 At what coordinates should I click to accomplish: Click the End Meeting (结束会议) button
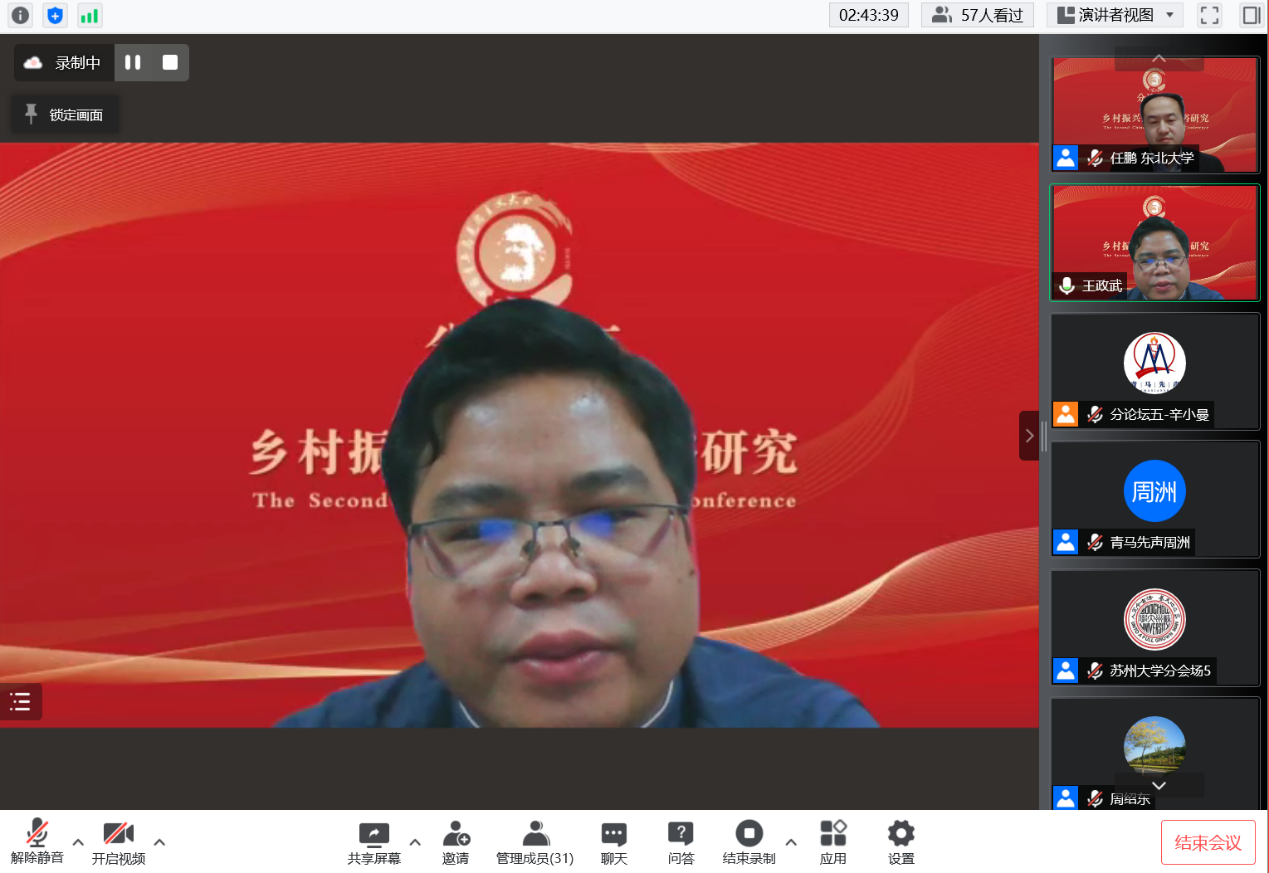click(1208, 842)
